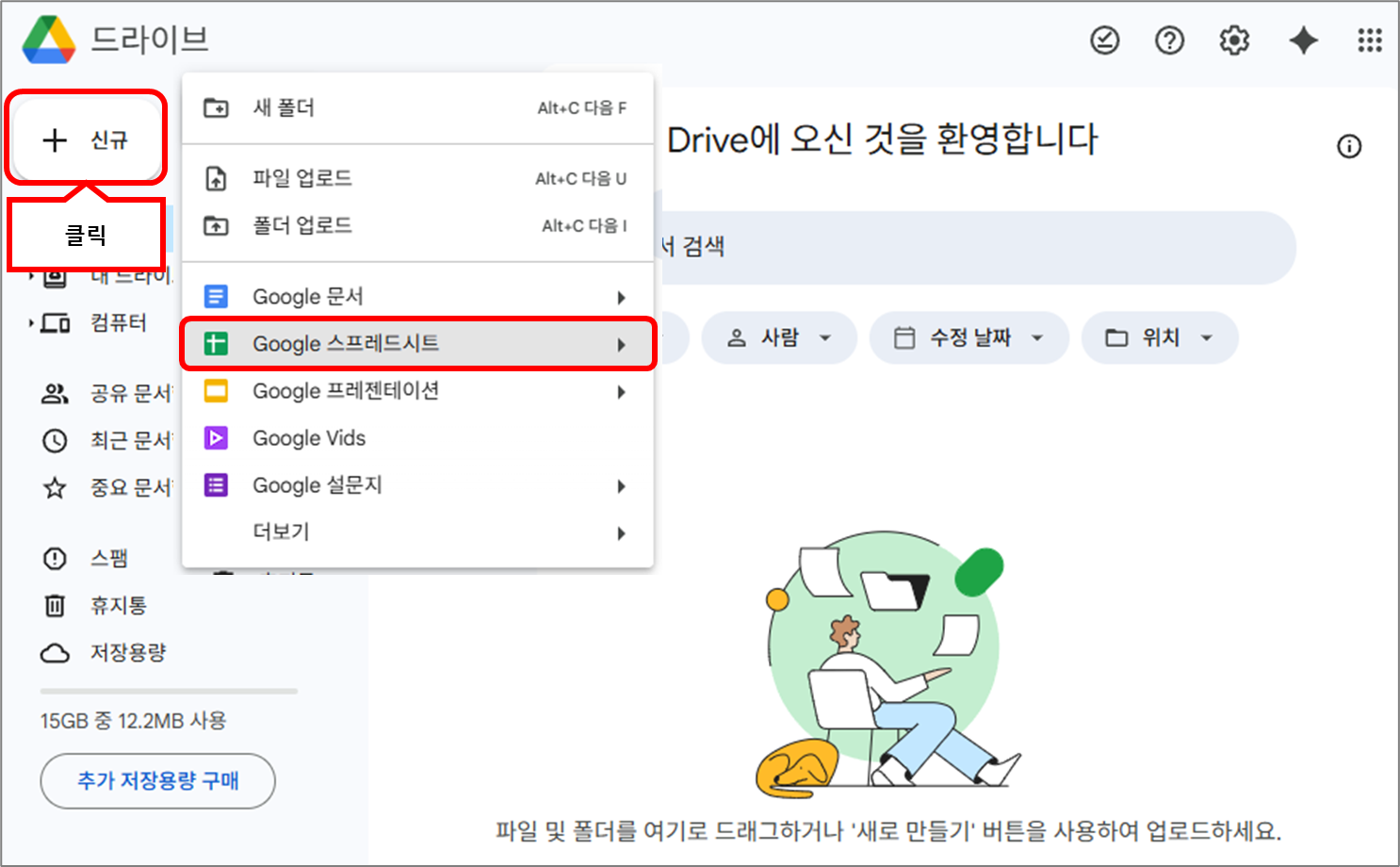Image resolution: width=1400 pixels, height=867 pixels.
Task: Click the Google Drive logo icon
Action: tap(49, 41)
